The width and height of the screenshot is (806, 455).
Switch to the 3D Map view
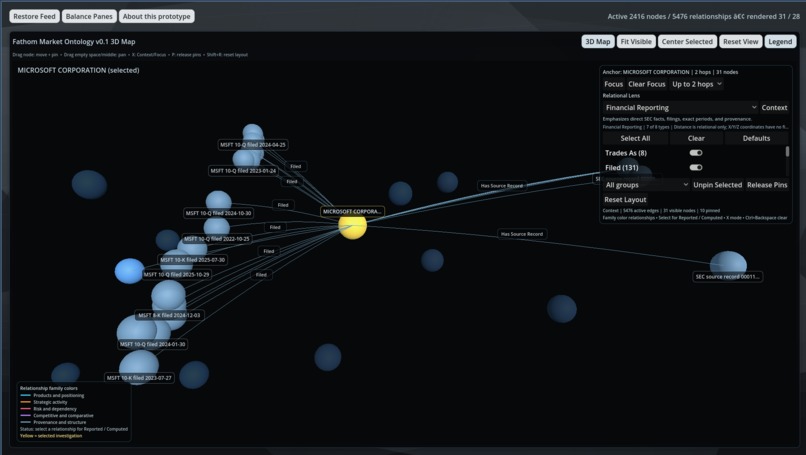598,42
